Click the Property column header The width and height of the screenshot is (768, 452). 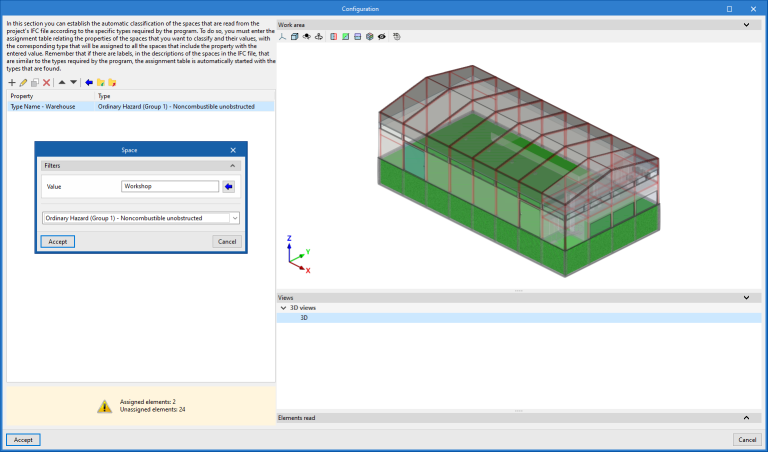[x=51, y=96]
